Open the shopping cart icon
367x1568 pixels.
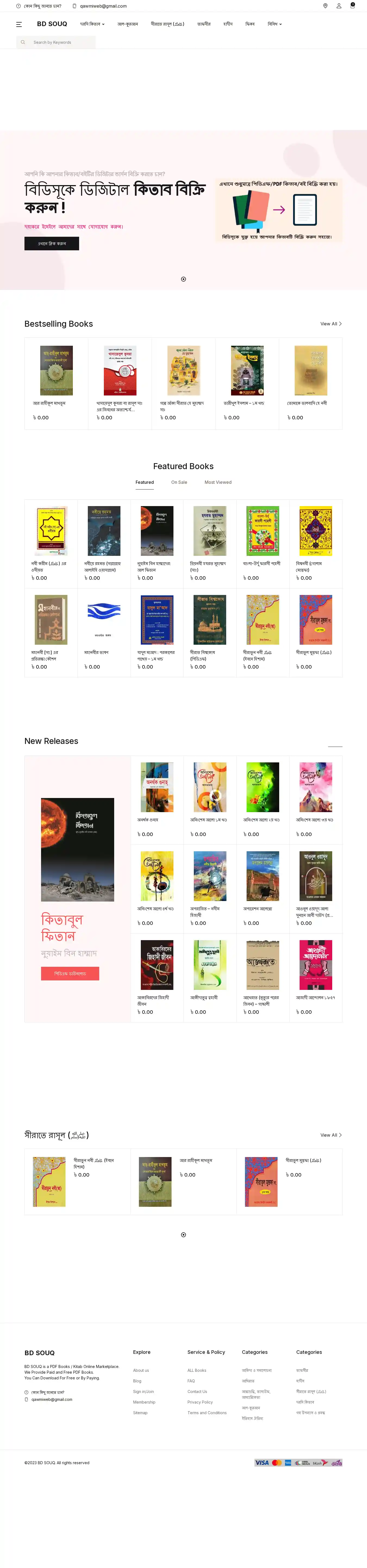coord(352,5)
